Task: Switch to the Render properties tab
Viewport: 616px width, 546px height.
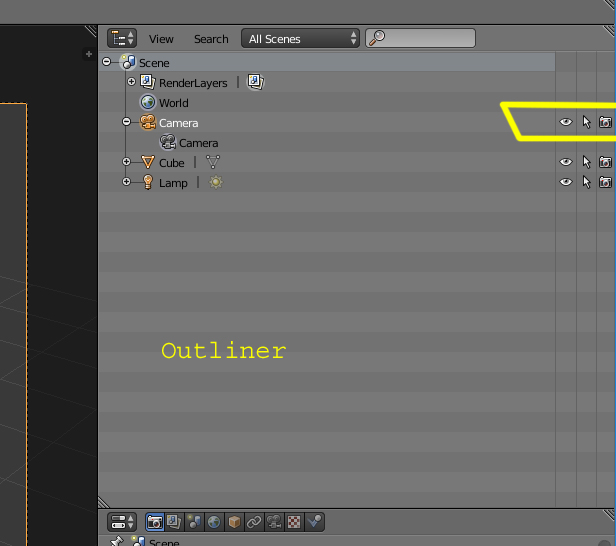Action: (154, 522)
